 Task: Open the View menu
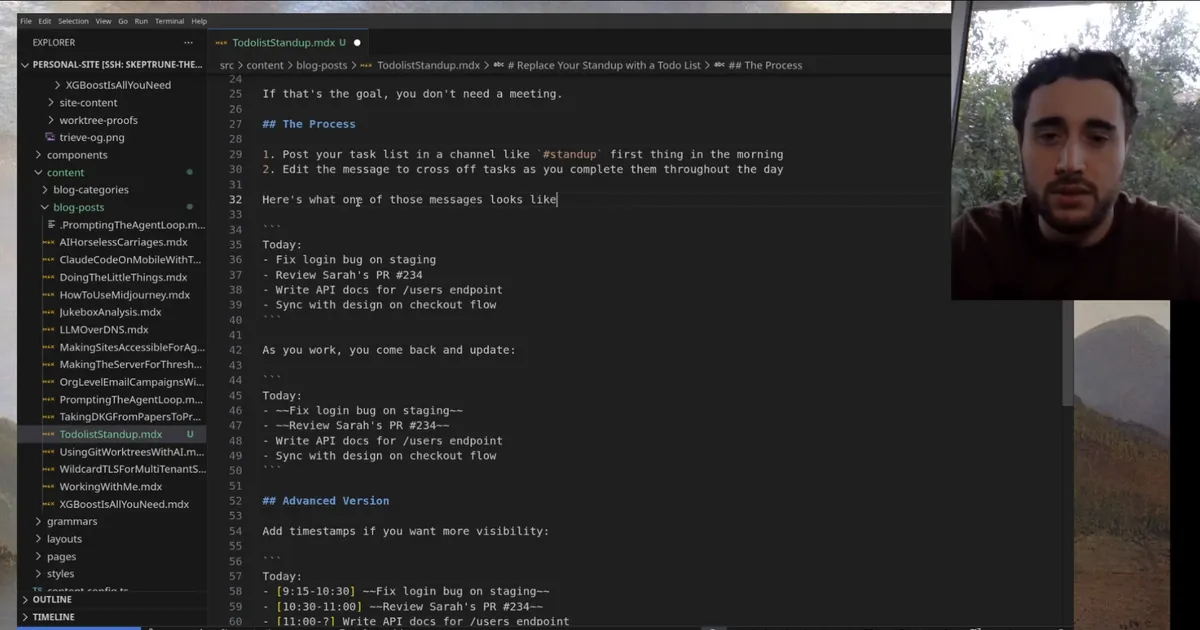tap(104, 21)
